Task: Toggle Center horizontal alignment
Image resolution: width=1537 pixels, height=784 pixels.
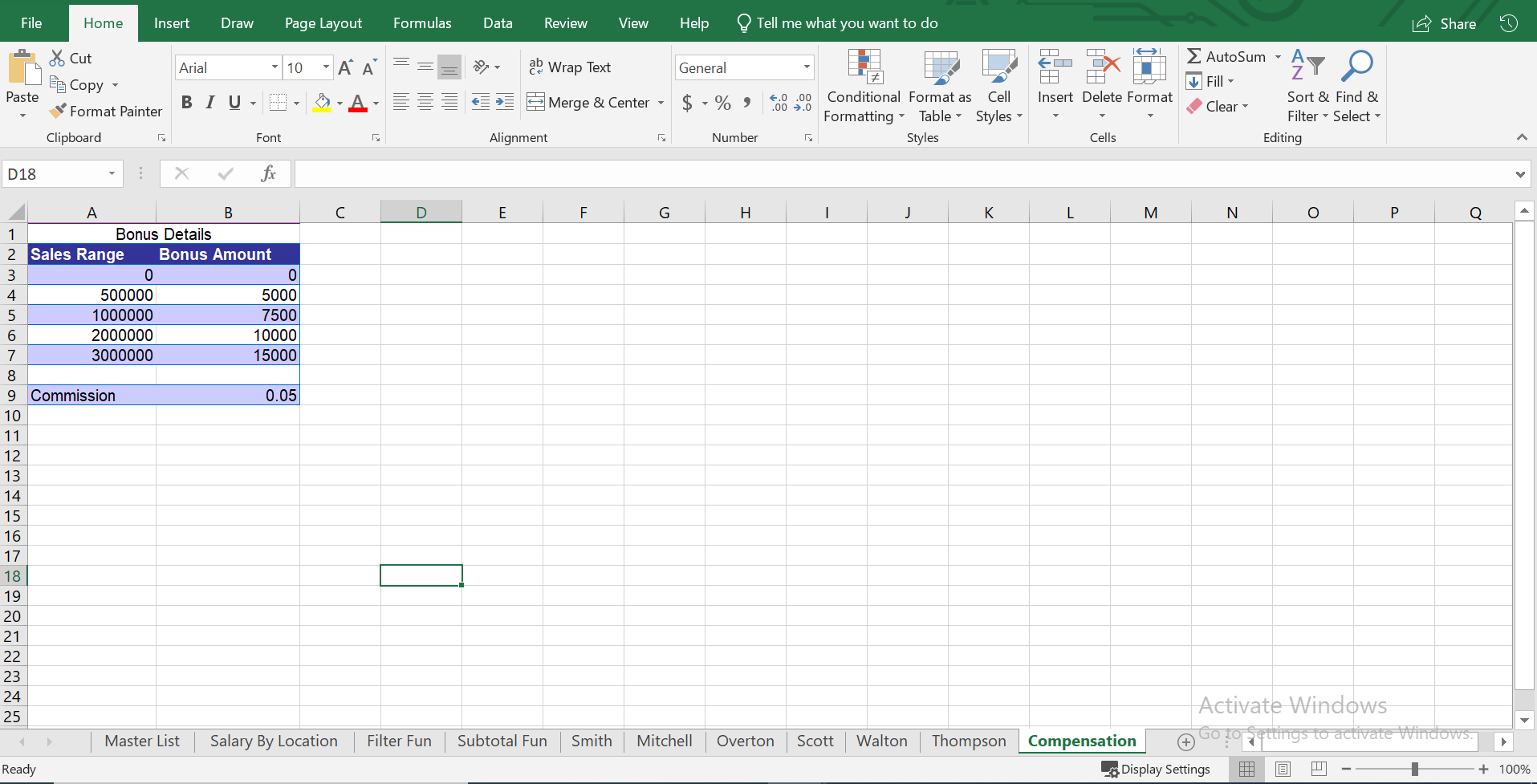Action: coord(425,102)
